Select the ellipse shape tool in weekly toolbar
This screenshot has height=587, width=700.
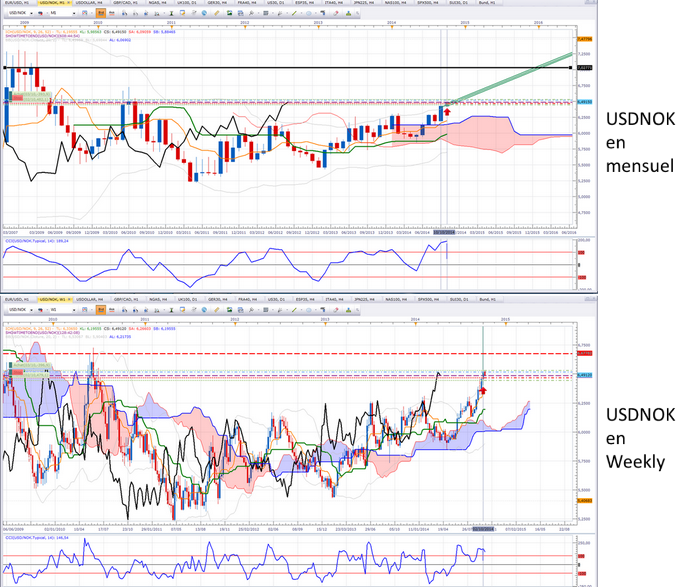click(308, 310)
